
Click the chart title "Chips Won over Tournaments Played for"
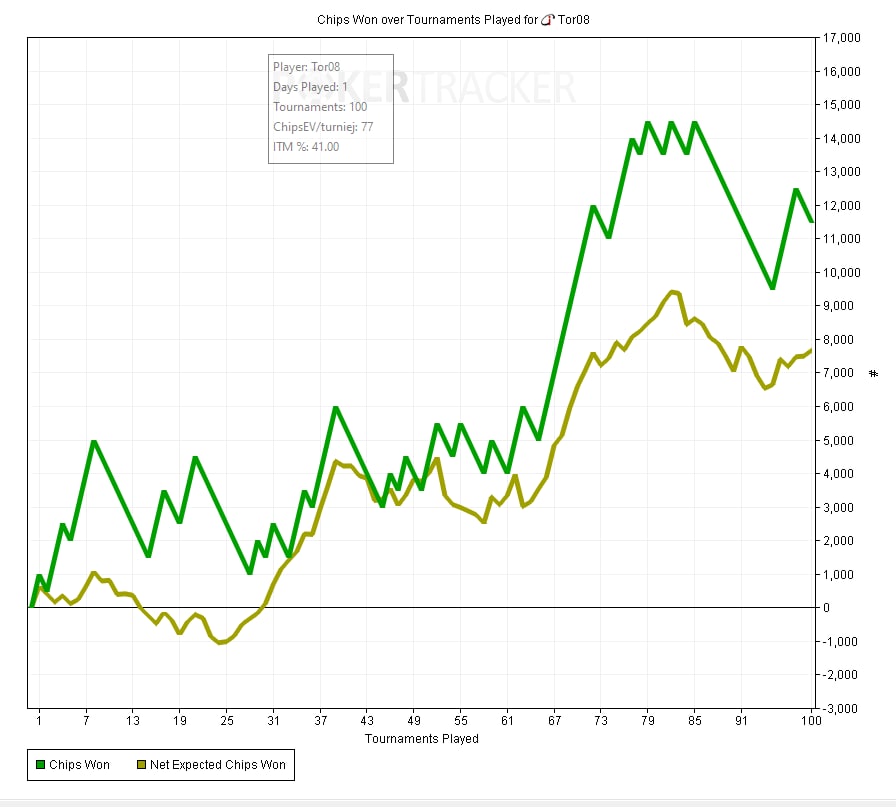click(427, 20)
